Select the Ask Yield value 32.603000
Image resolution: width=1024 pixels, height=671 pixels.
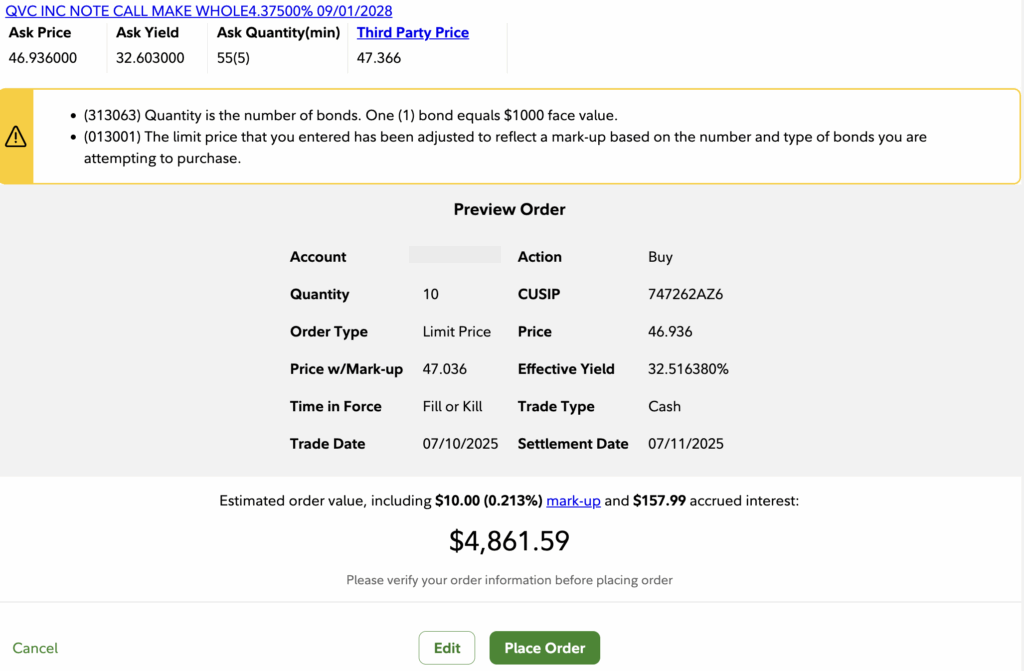pos(150,58)
